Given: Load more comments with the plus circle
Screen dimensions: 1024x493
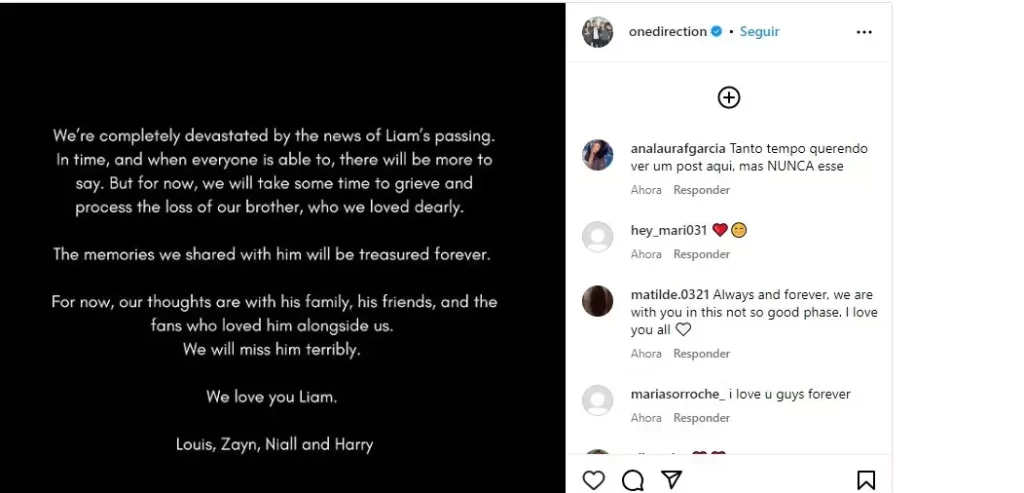Looking at the screenshot, I should pos(729,97).
